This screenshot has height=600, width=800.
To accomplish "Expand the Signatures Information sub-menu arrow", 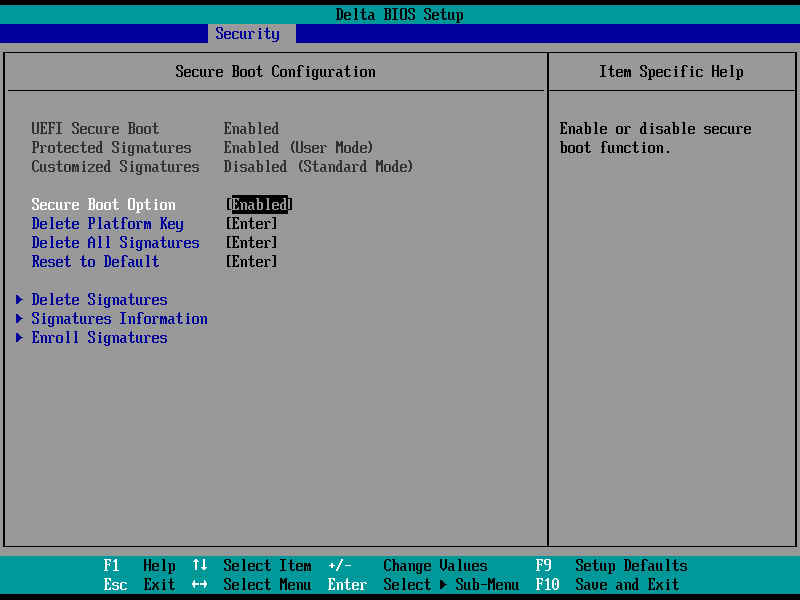I will click(19, 318).
